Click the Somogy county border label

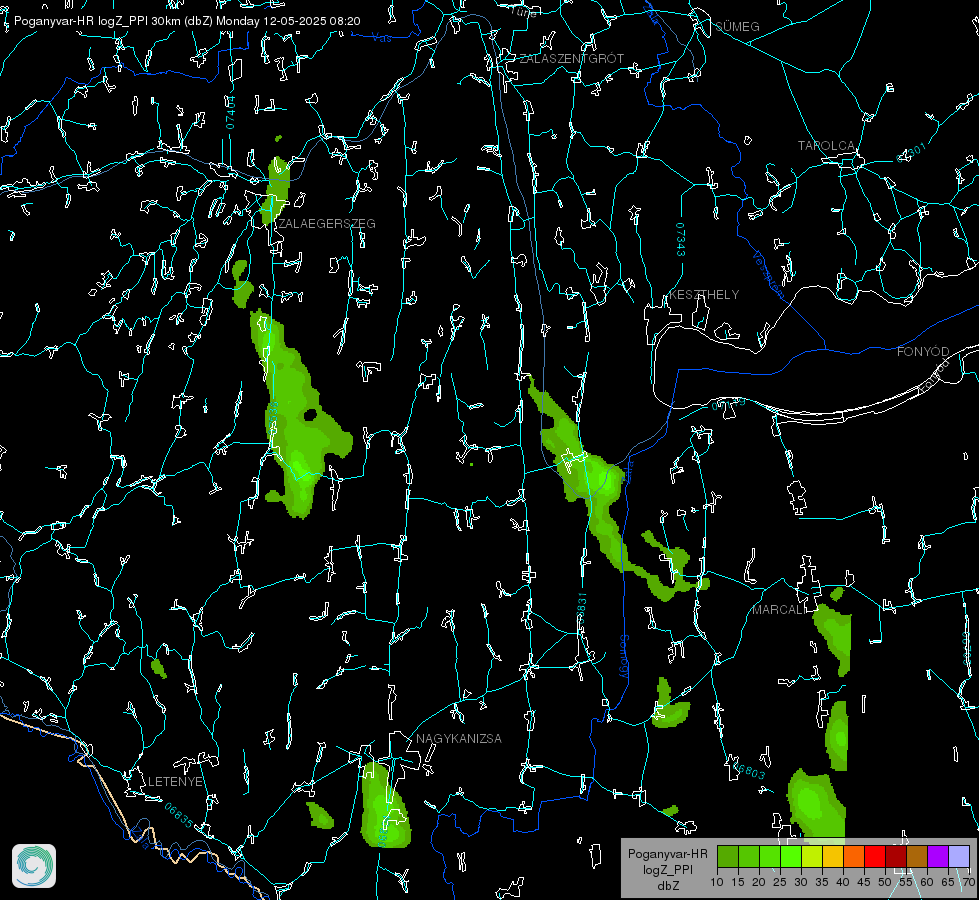[624, 656]
